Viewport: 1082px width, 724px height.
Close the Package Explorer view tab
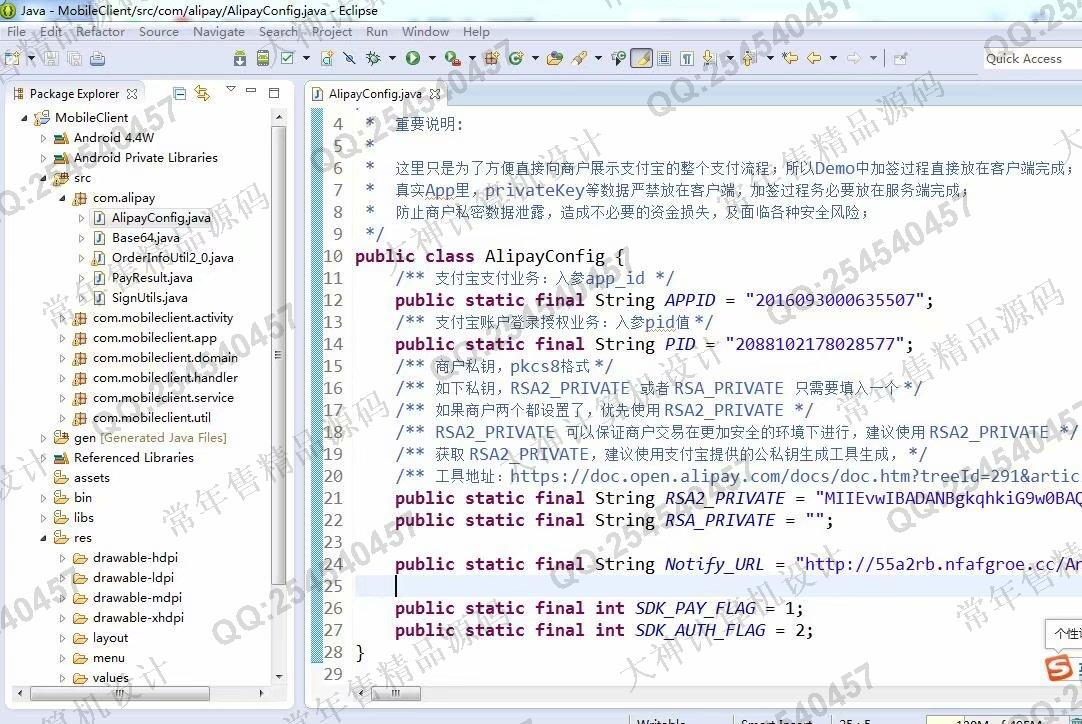coord(132,94)
